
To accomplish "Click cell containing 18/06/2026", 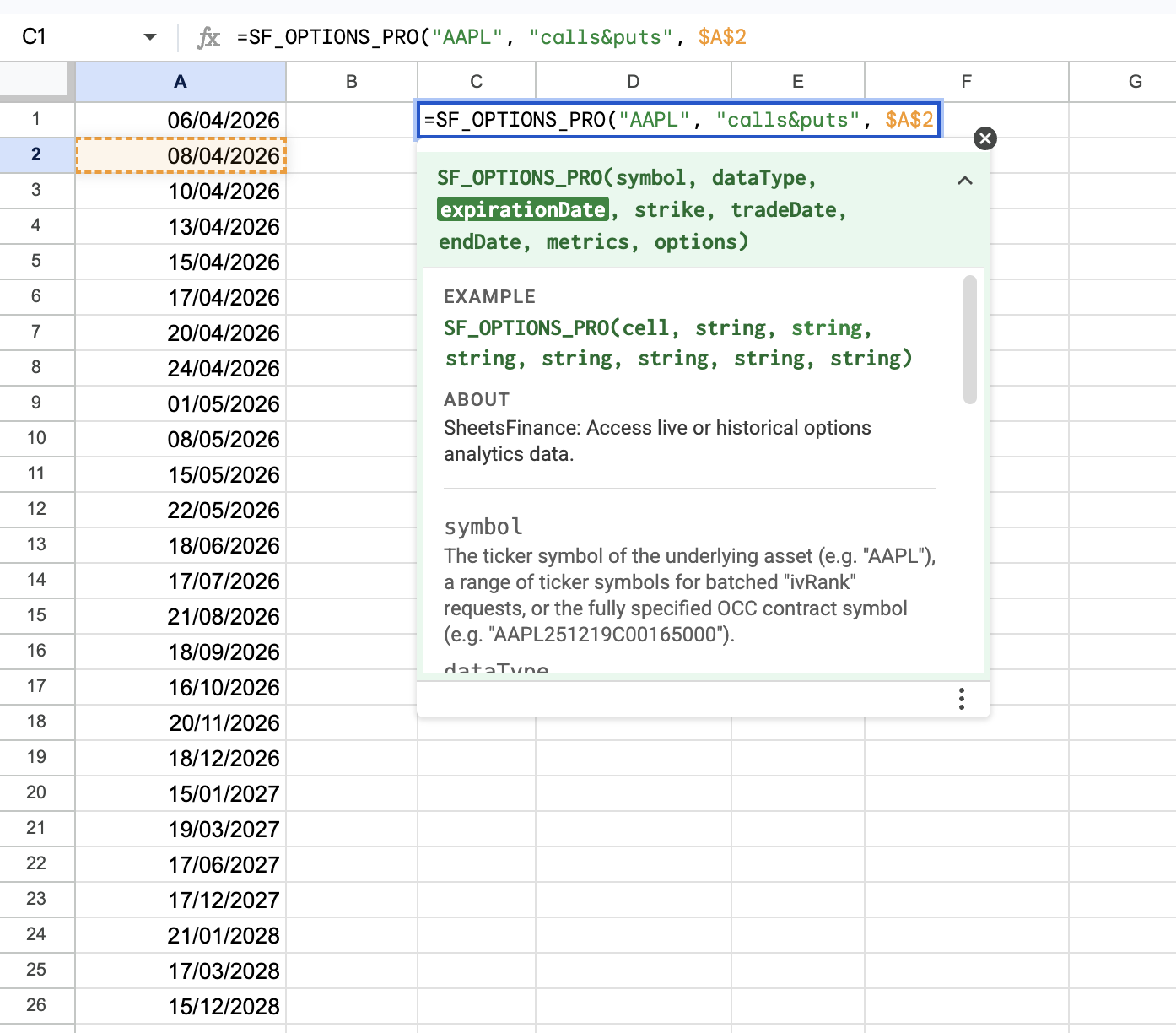I will (181, 545).
